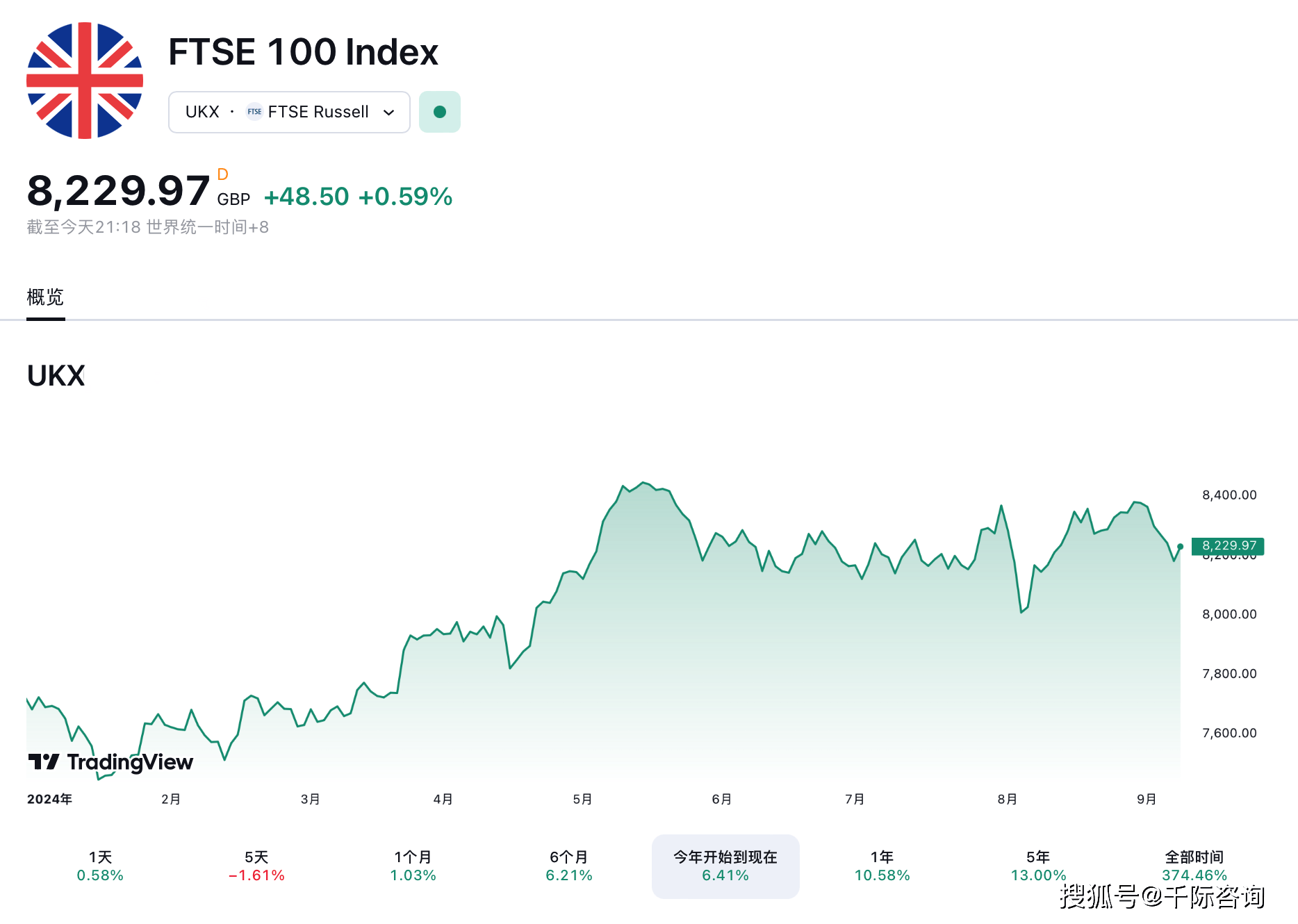Click the 13.00% five-year return value
Image resolution: width=1298 pixels, height=924 pixels.
(1038, 875)
